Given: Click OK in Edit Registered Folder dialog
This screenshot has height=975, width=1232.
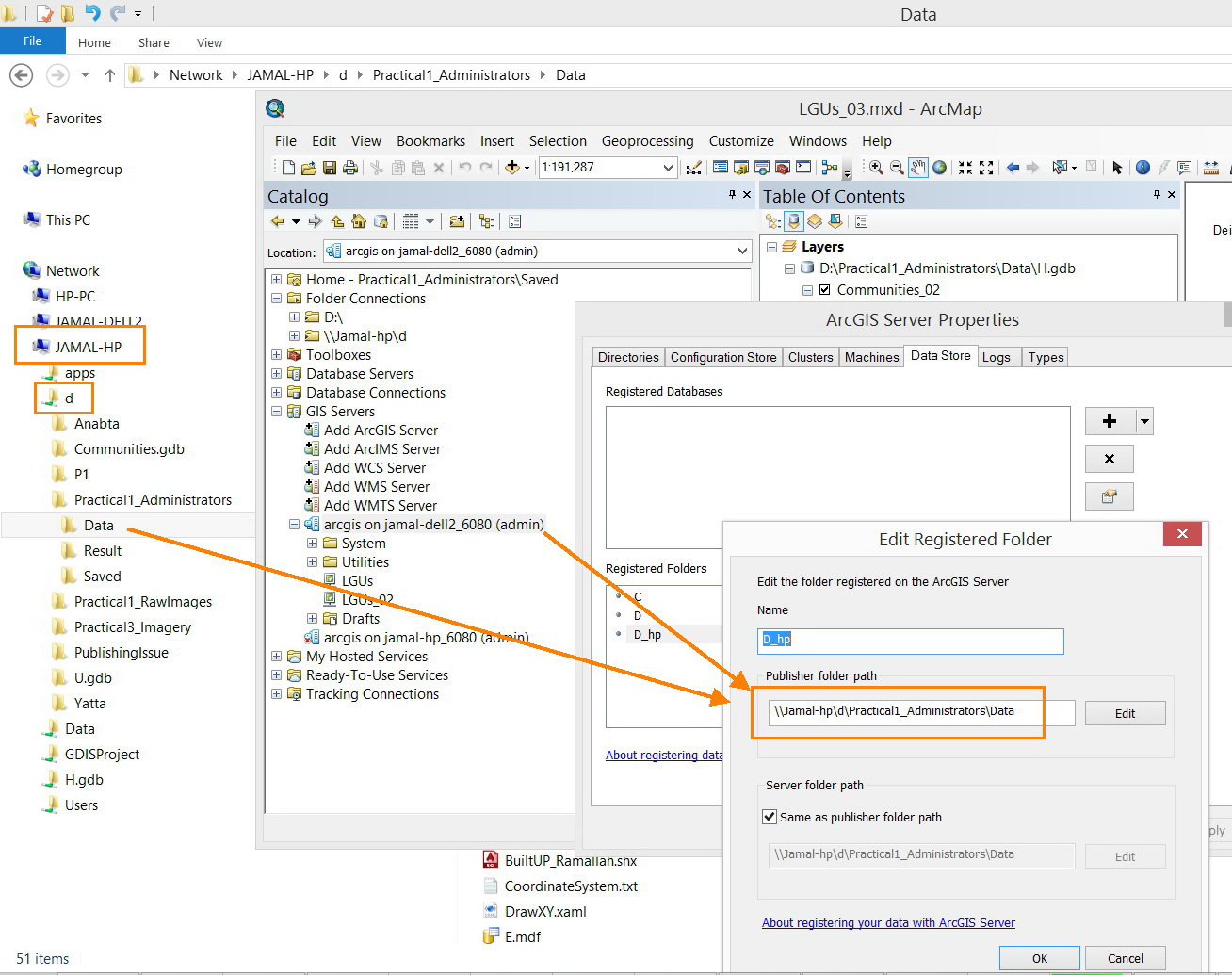Looking at the screenshot, I should [x=1040, y=958].
